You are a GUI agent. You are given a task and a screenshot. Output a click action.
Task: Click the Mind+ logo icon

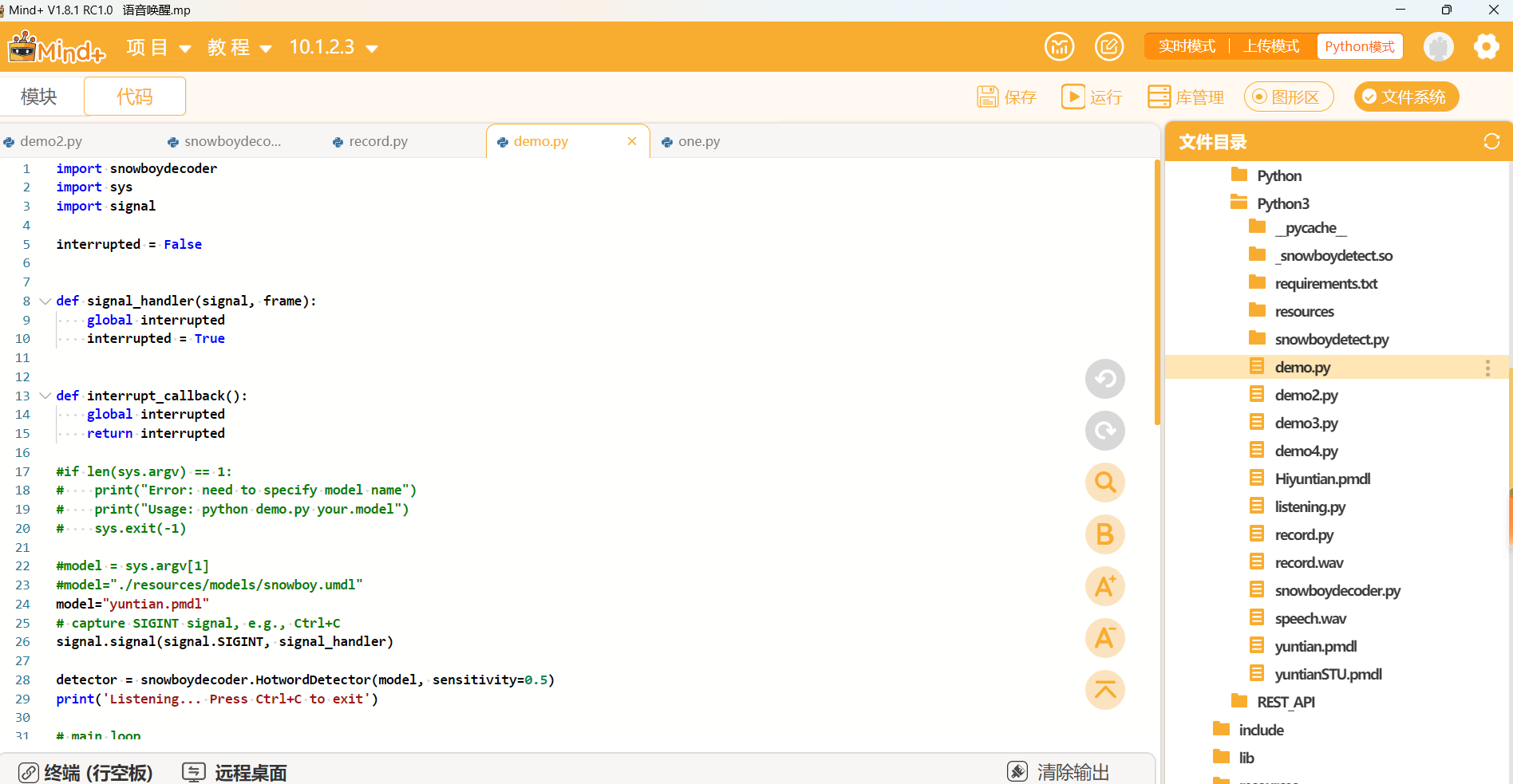(56, 47)
